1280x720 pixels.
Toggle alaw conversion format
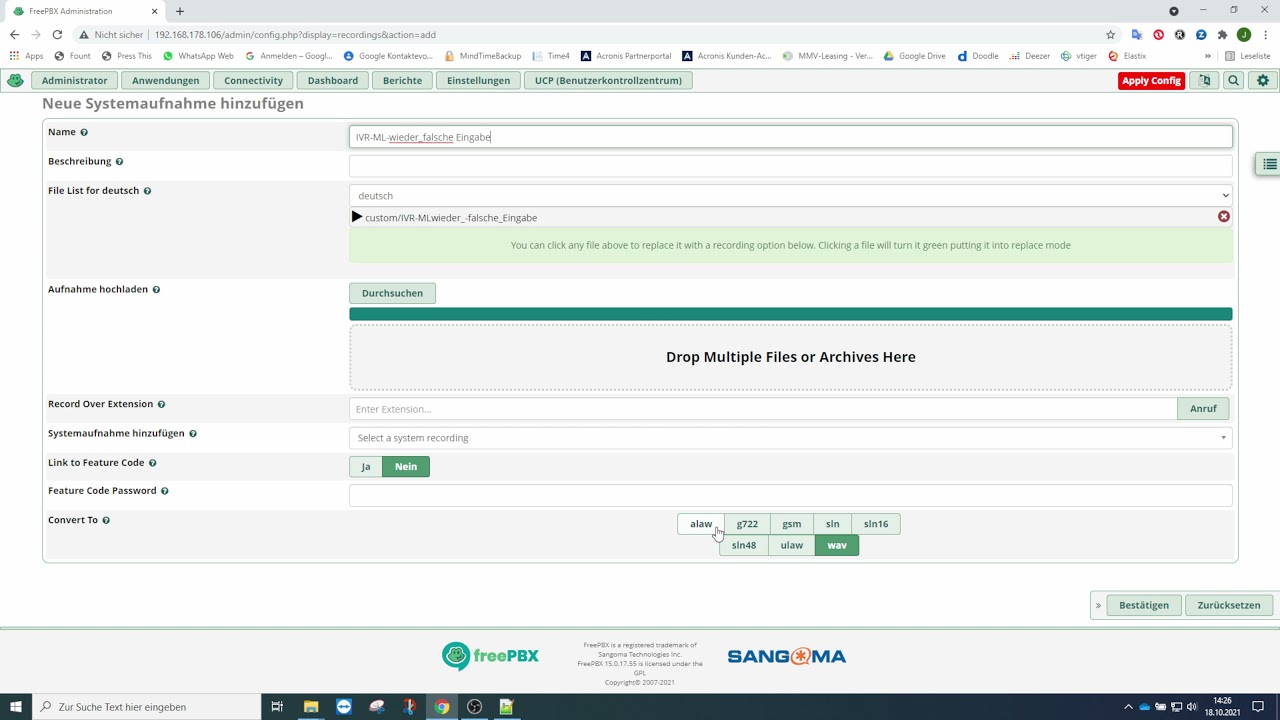pos(701,524)
